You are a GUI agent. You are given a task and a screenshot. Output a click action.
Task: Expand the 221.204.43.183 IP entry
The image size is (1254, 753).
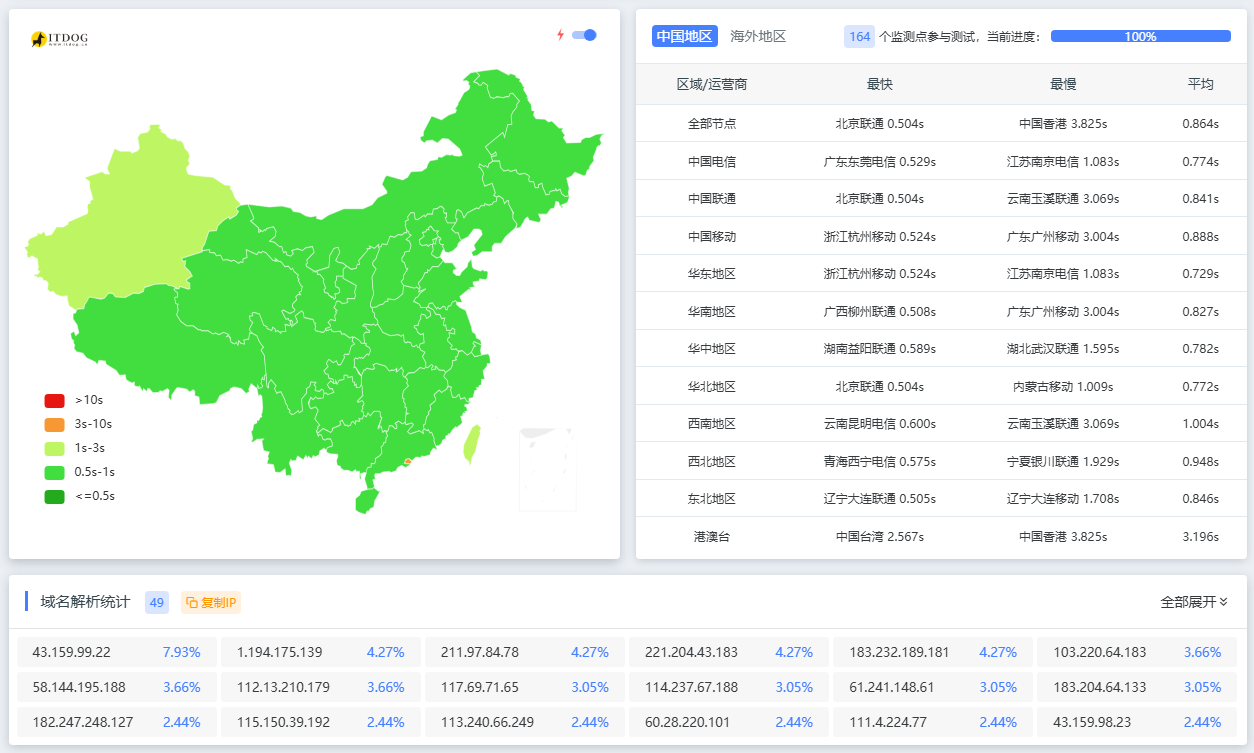(728, 652)
